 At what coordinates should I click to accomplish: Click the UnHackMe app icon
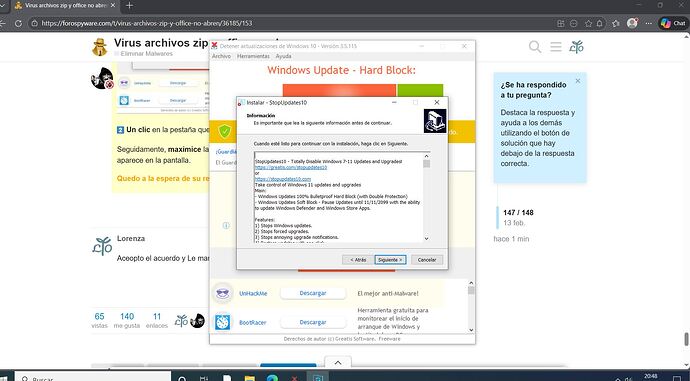pyautogui.click(x=223, y=293)
